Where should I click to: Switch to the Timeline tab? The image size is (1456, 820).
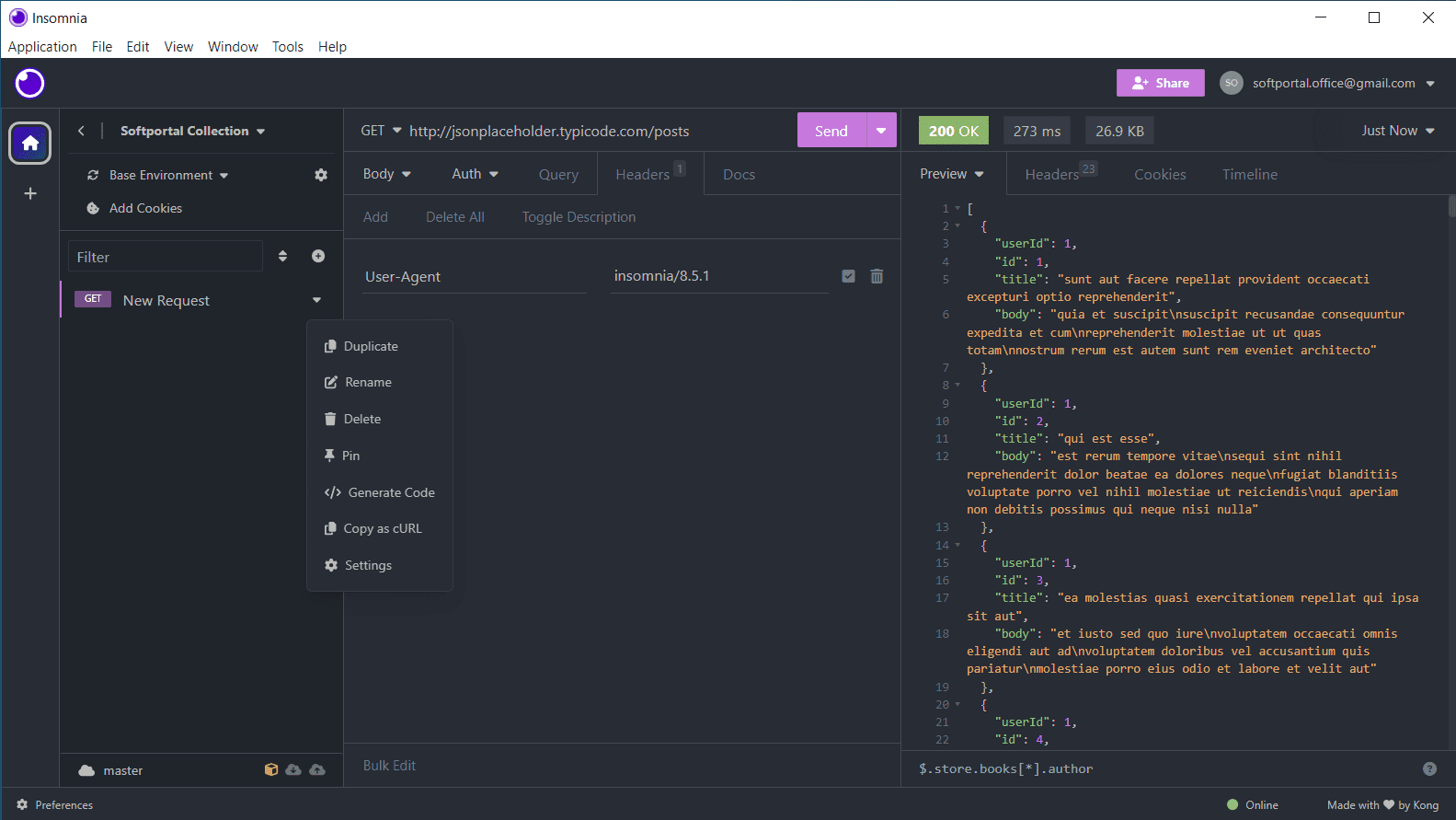pos(1249,174)
